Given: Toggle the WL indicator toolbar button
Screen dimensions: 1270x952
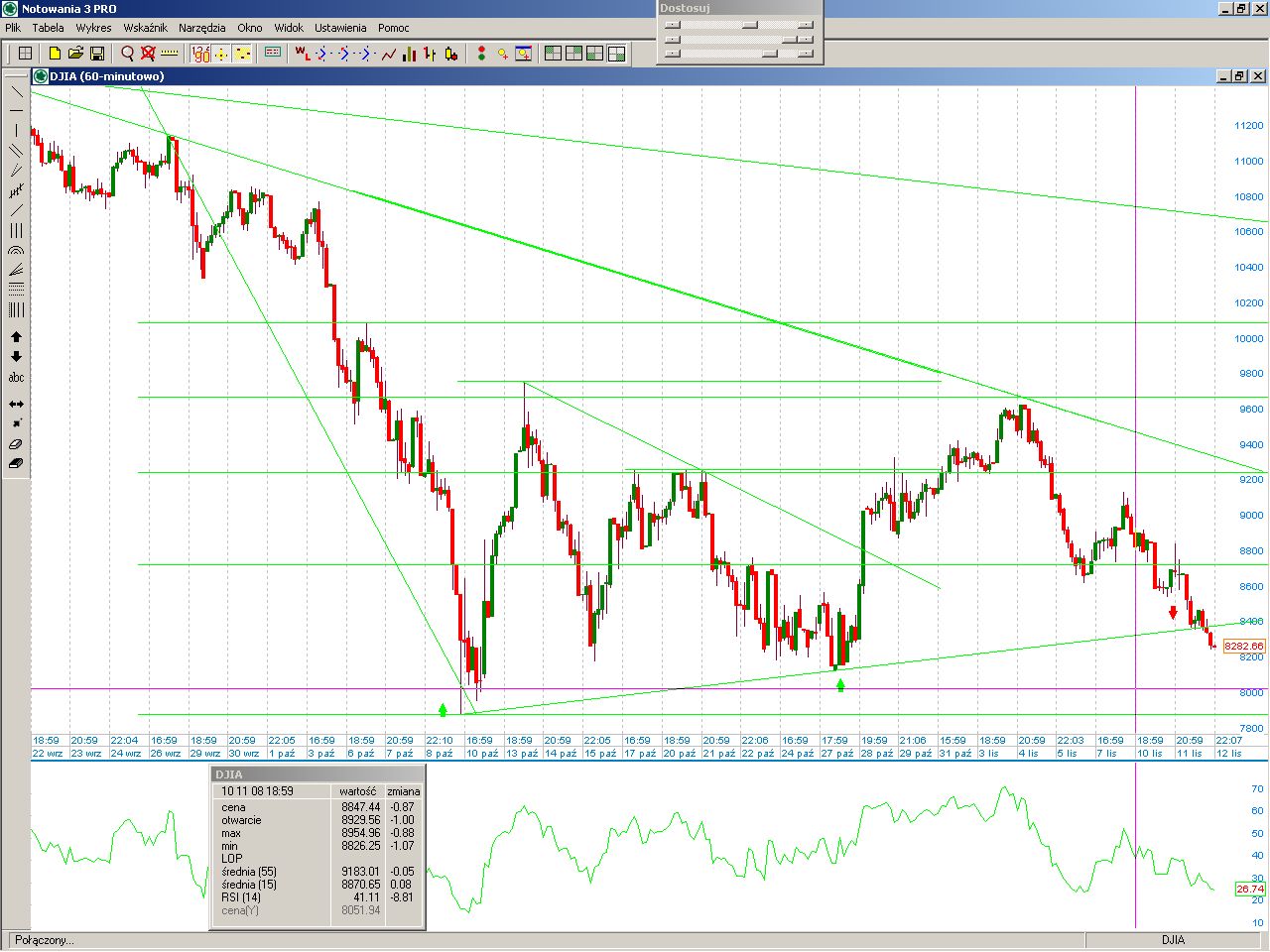Looking at the screenshot, I should 303,54.
